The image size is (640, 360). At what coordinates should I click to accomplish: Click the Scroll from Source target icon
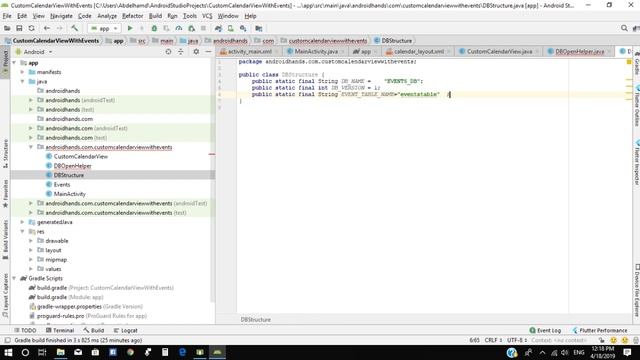tap(168, 52)
